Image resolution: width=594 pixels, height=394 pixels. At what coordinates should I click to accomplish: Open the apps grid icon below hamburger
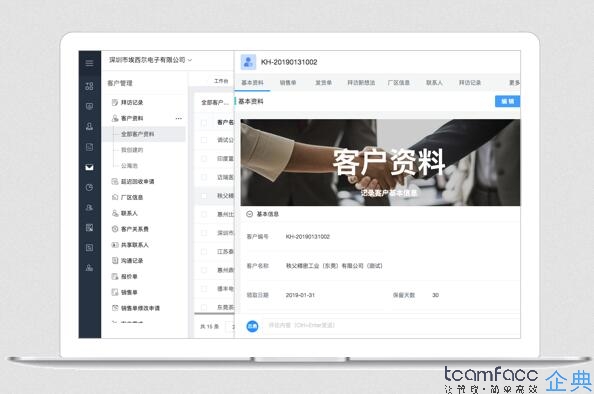pyautogui.click(x=89, y=86)
